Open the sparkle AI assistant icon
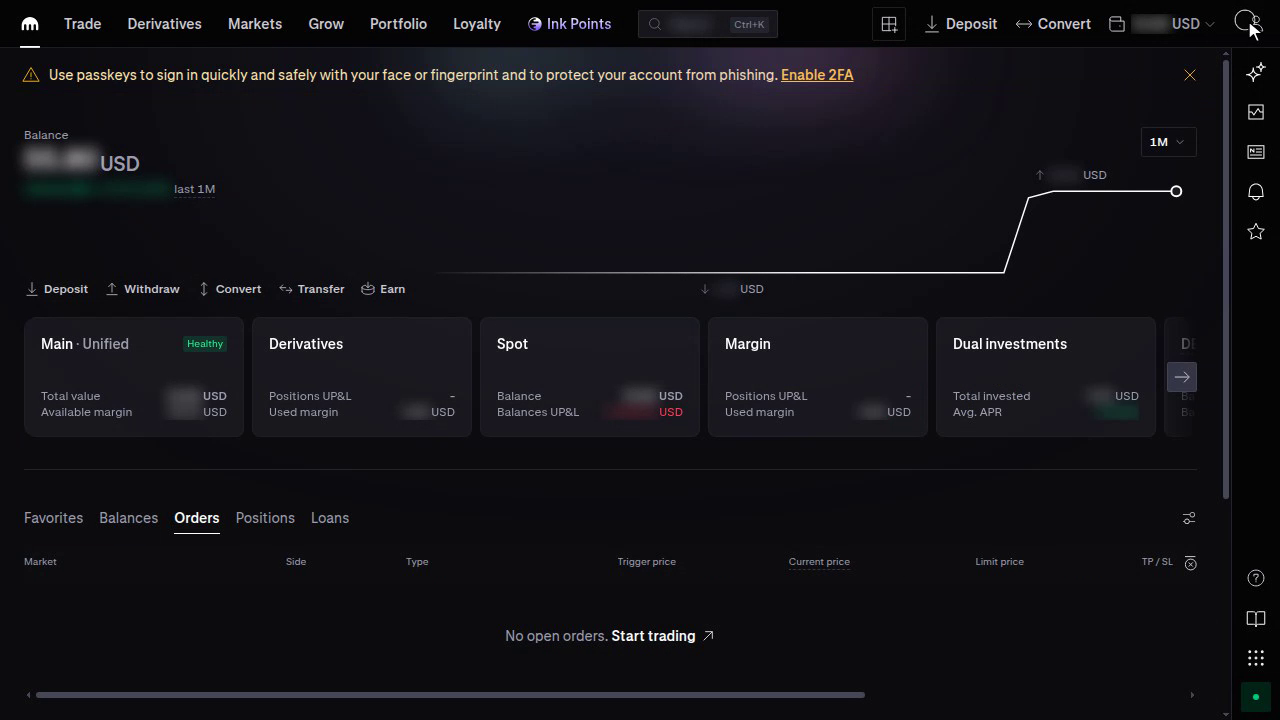 pyautogui.click(x=1256, y=72)
